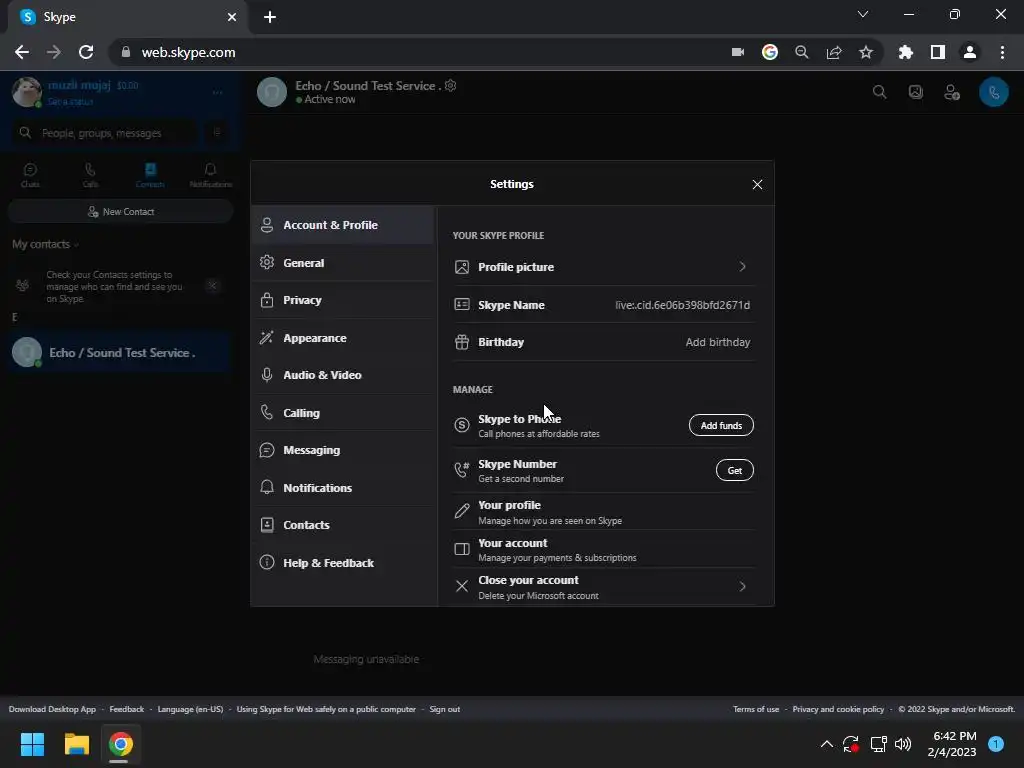Click the Close your account X icon
The image size is (1024, 768).
click(x=462, y=586)
